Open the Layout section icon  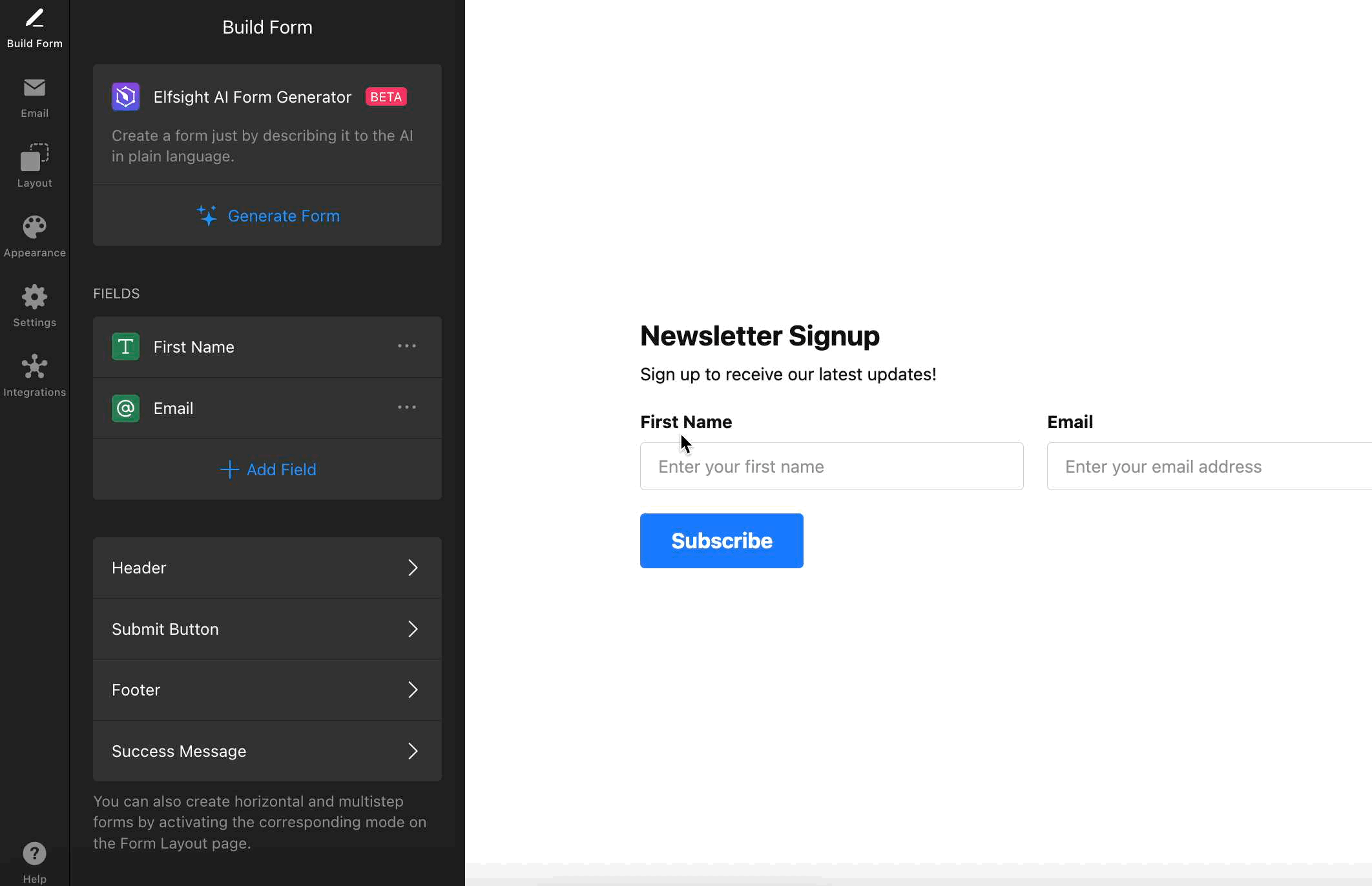coord(34,157)
